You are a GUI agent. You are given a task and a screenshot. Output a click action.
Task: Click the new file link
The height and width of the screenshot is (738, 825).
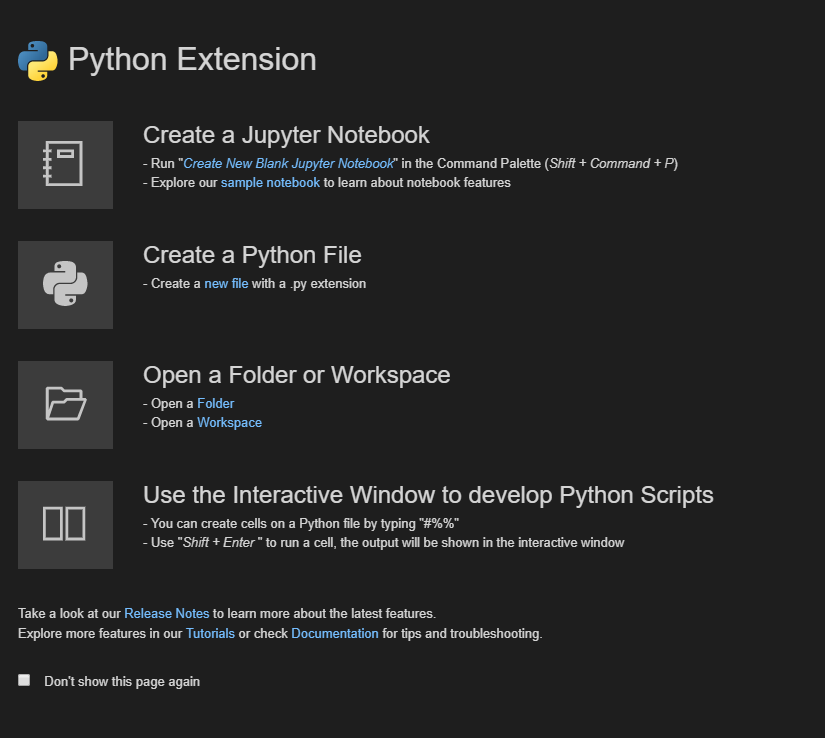(226, 283)
